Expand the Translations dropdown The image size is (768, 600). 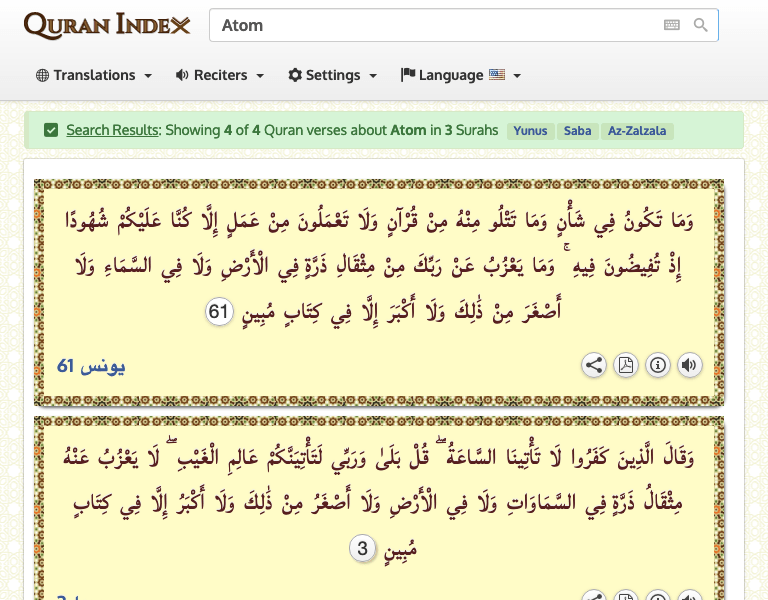point(94,75)
